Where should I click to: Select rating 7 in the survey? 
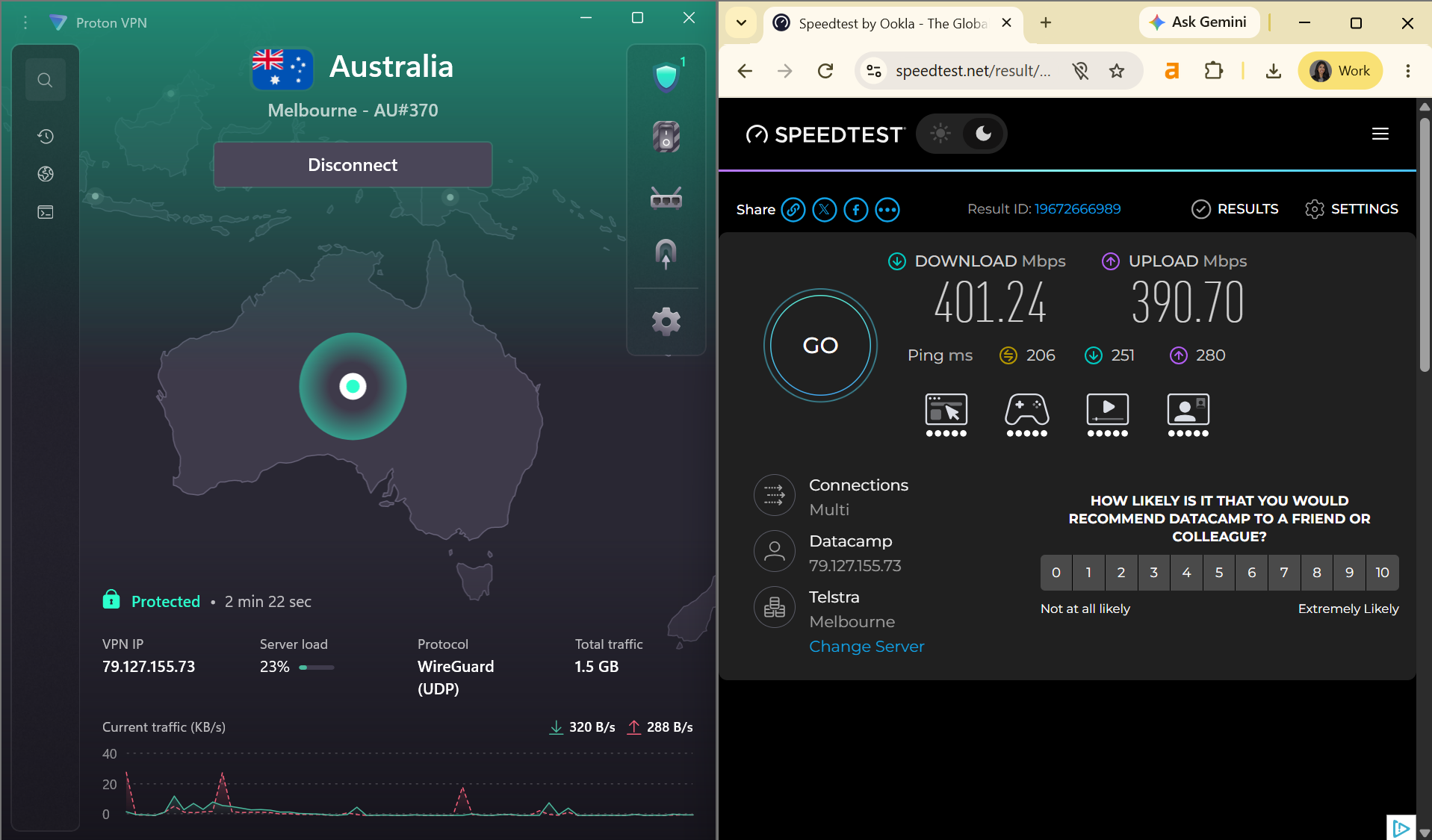pyautogui.click(x=1284, y=573)
